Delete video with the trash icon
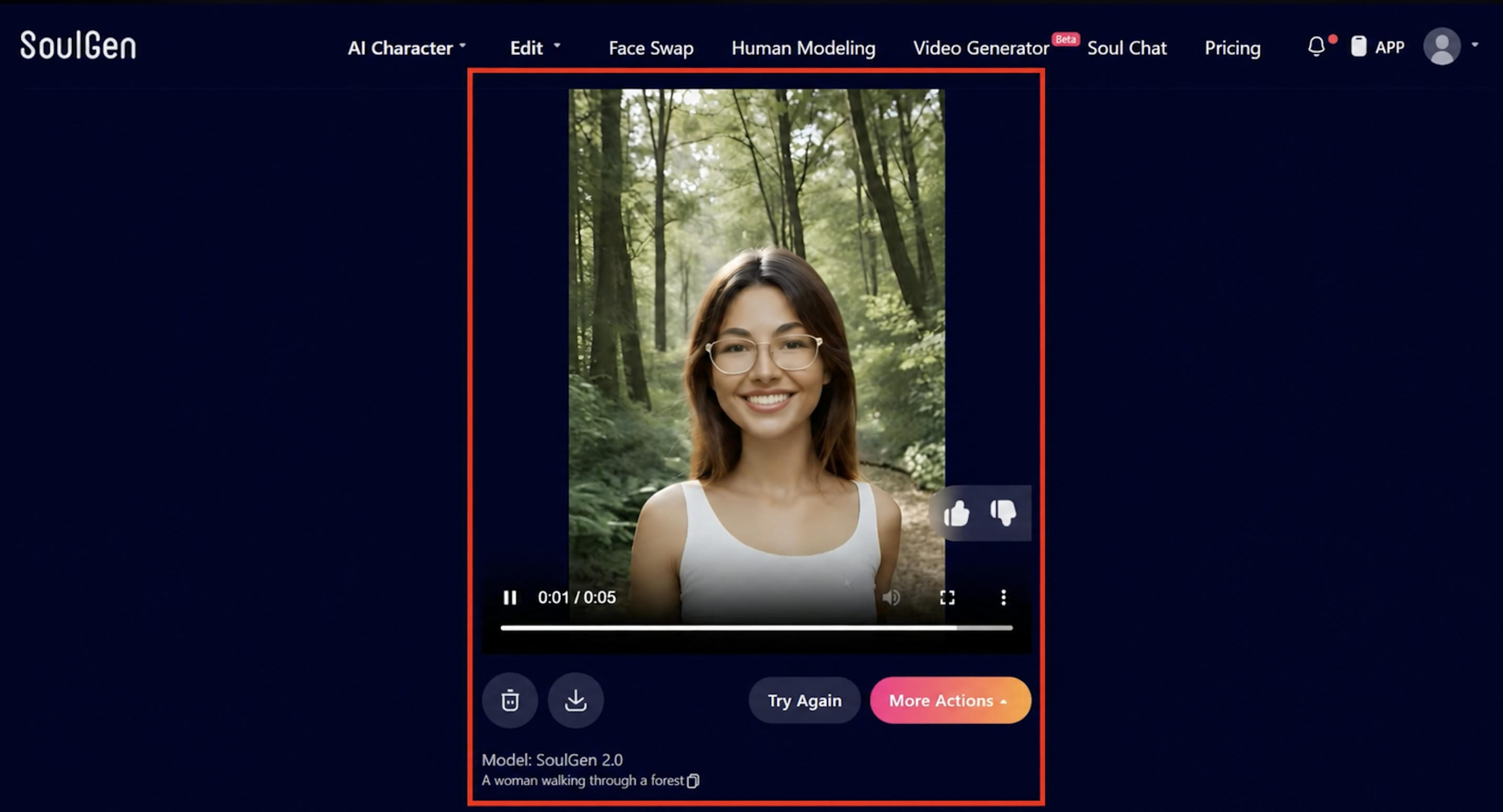The image size is (1503, 812). pos(510,700)
